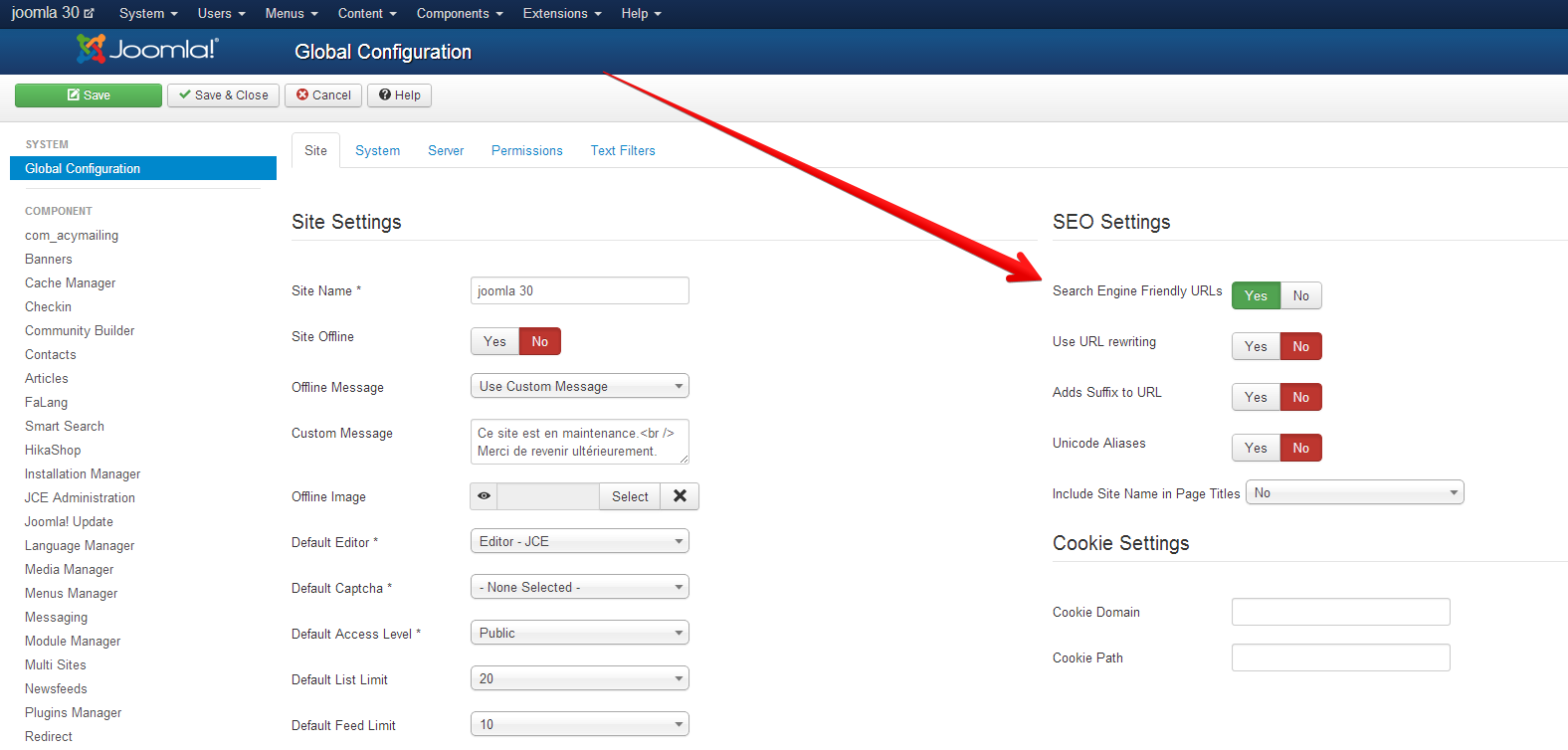Viewport: 1568px width, 750px height.
Task: Open the Default List Limit dropdown
Action: click(x=580, y=678)
